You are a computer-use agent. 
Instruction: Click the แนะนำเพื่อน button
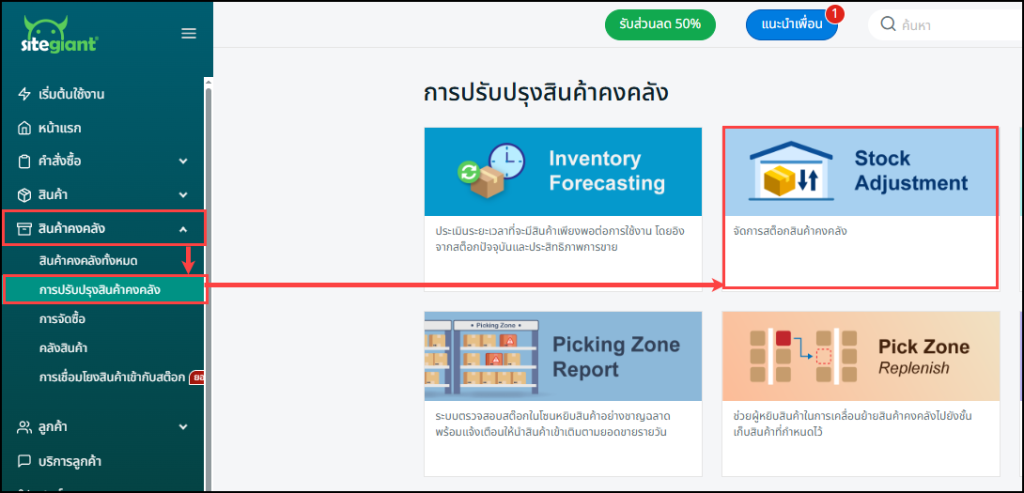[x=790, y=24]
